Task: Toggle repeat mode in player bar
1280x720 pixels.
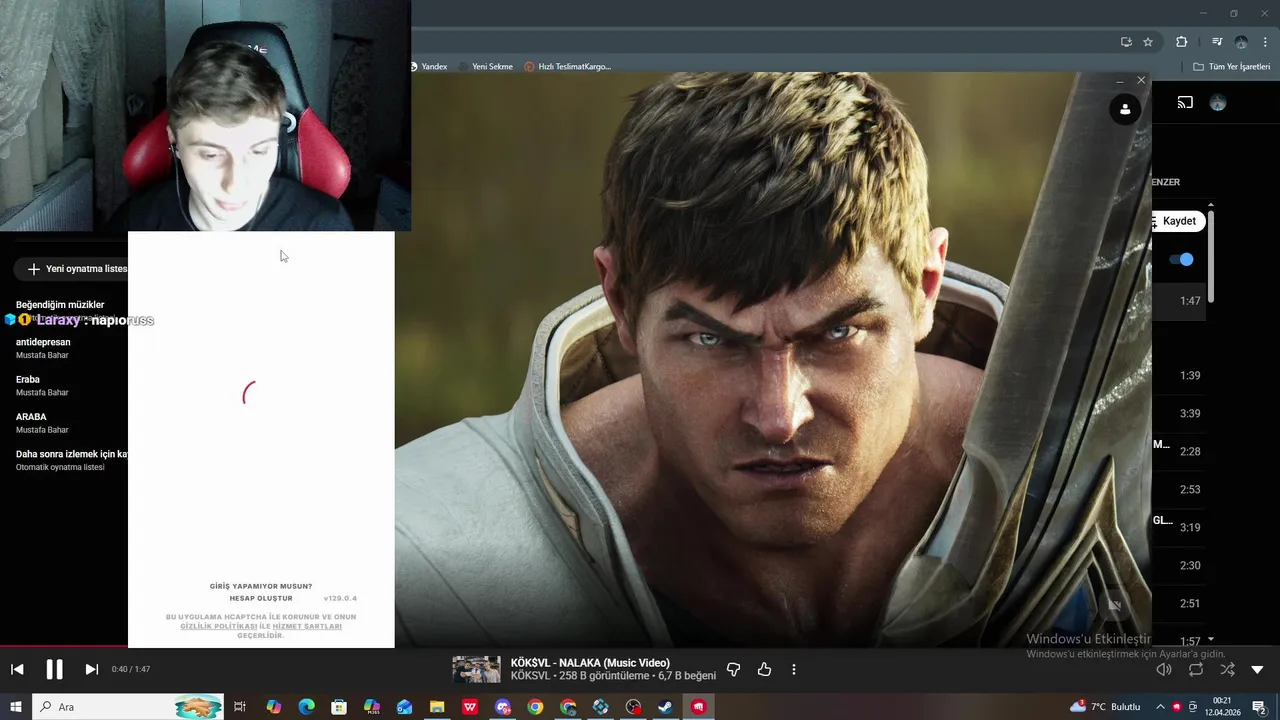Action: (x=1195, y=669)
